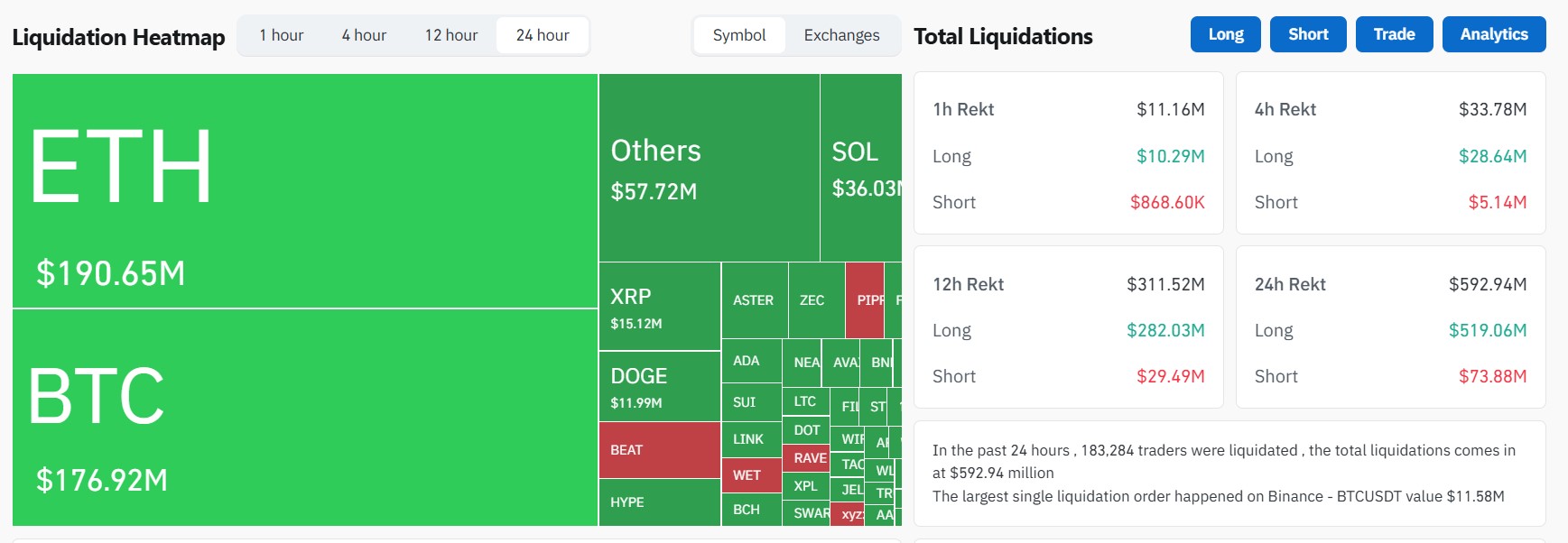
Task: Keep the 24 hour timeframe selected
Action: (x=542, y=35)
